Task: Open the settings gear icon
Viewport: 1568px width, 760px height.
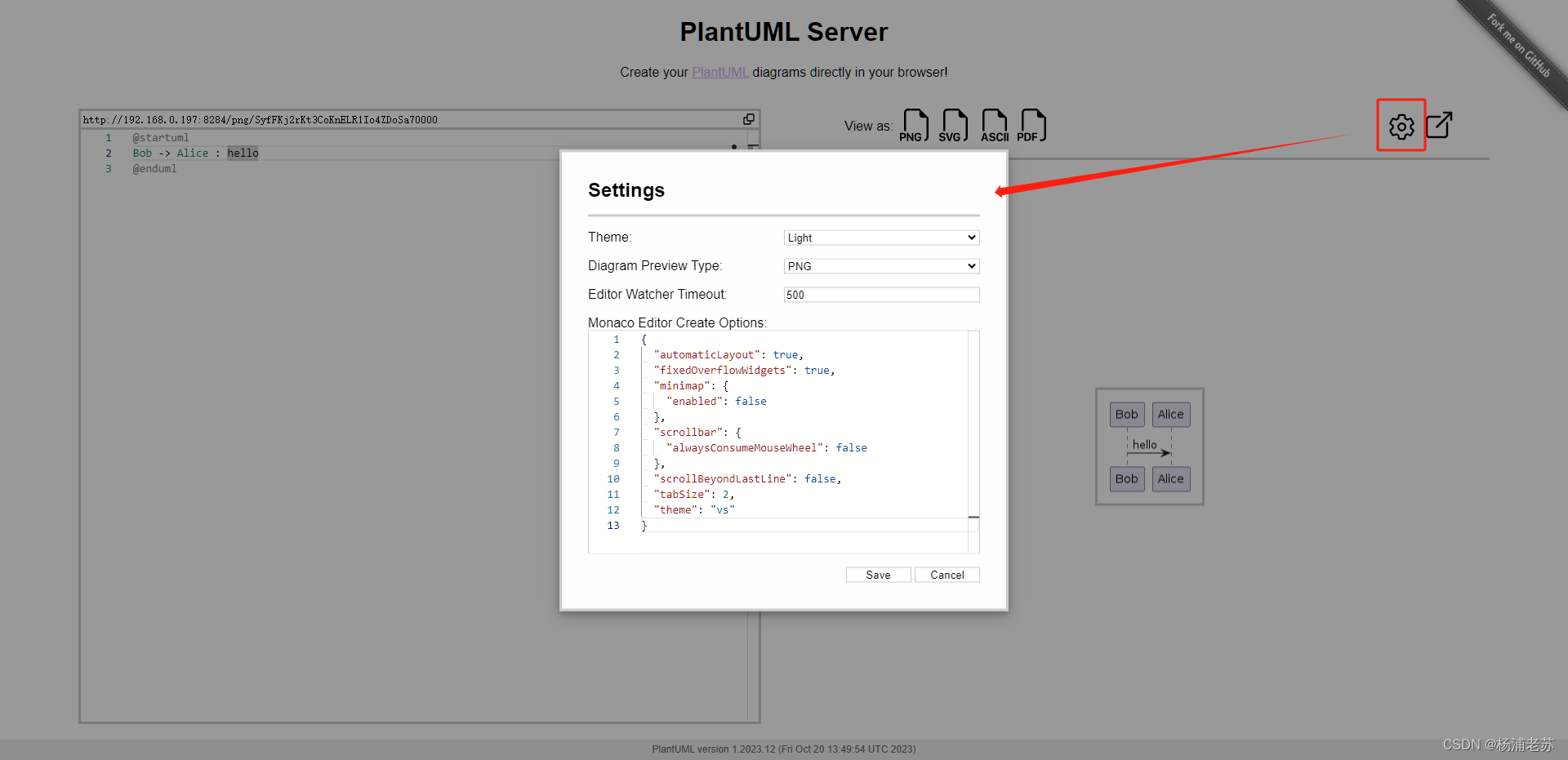Action: 1401,126
